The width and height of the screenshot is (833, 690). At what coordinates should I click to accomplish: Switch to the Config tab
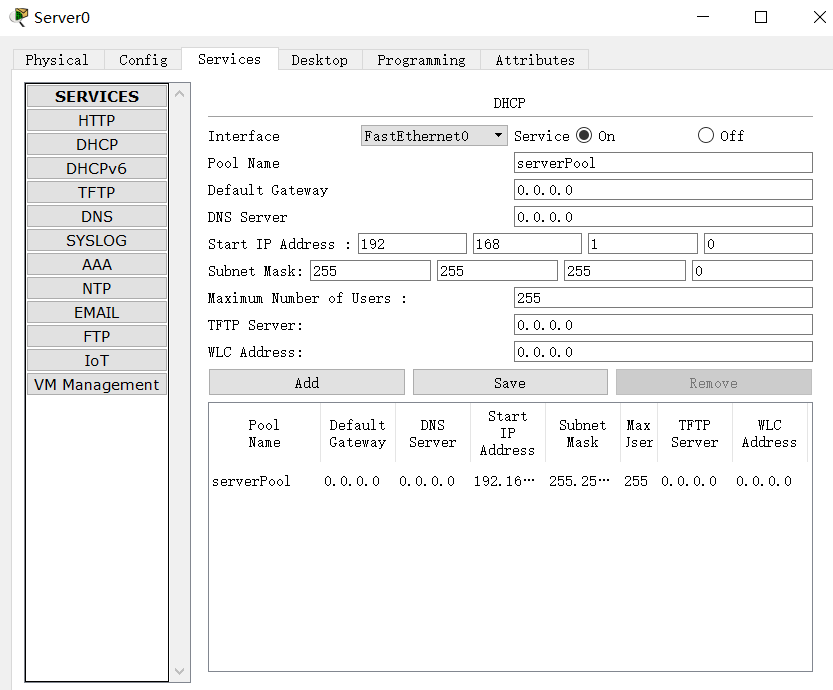[x=143, y=60]
